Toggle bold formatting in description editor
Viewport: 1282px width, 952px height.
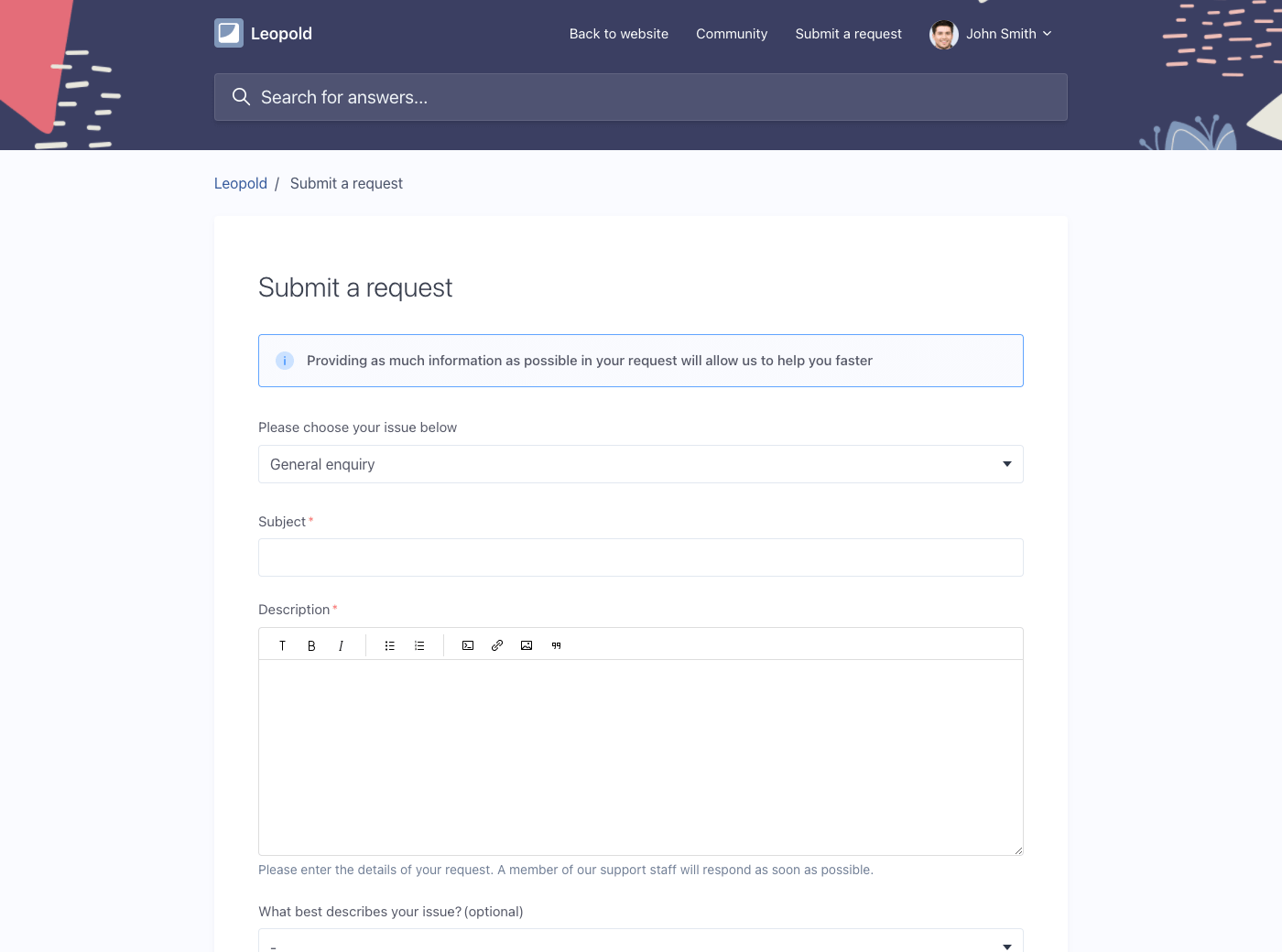[311, 646]
